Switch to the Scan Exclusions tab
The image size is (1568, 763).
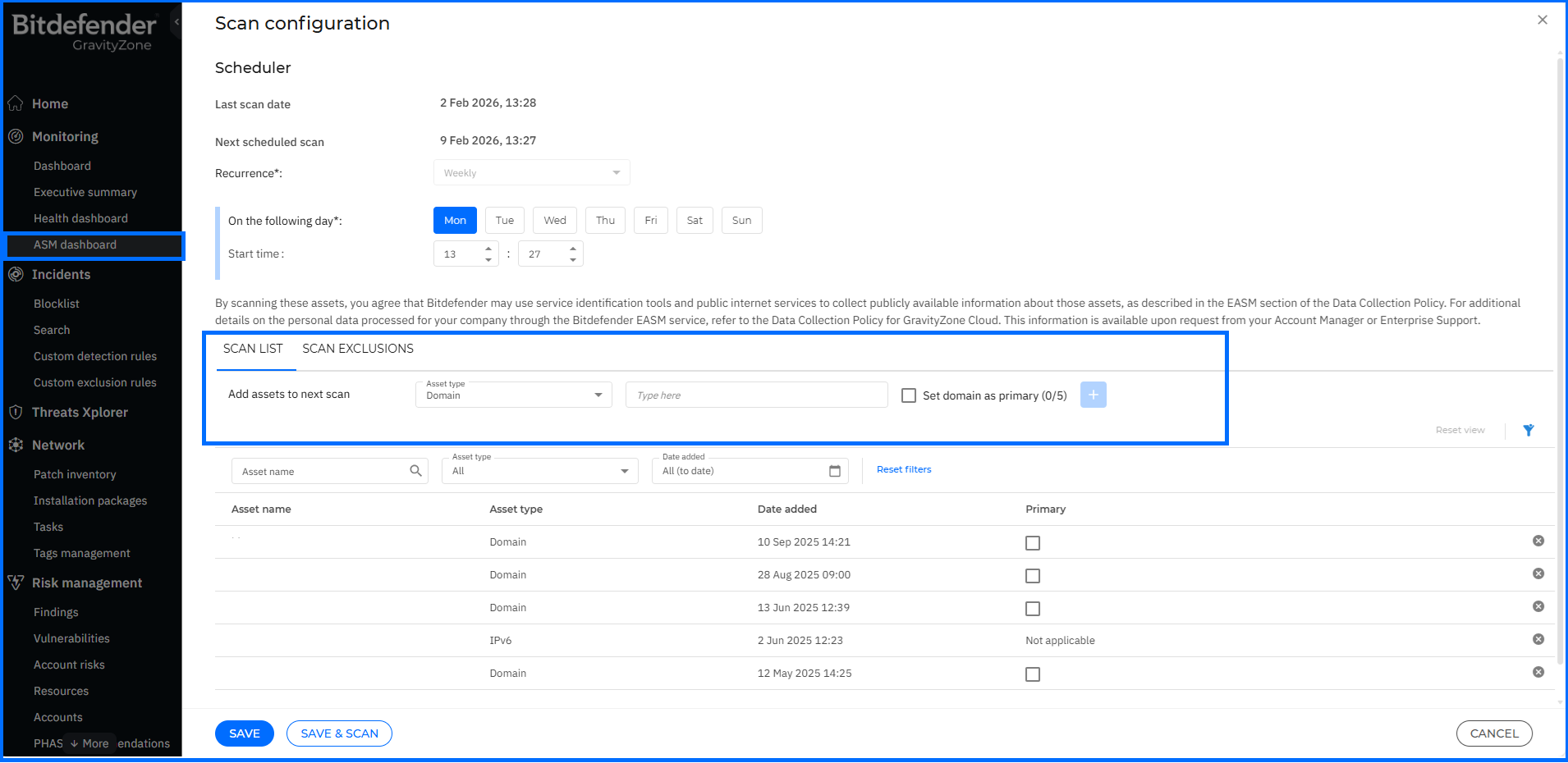pyautogui.click(x=358, y=349)
